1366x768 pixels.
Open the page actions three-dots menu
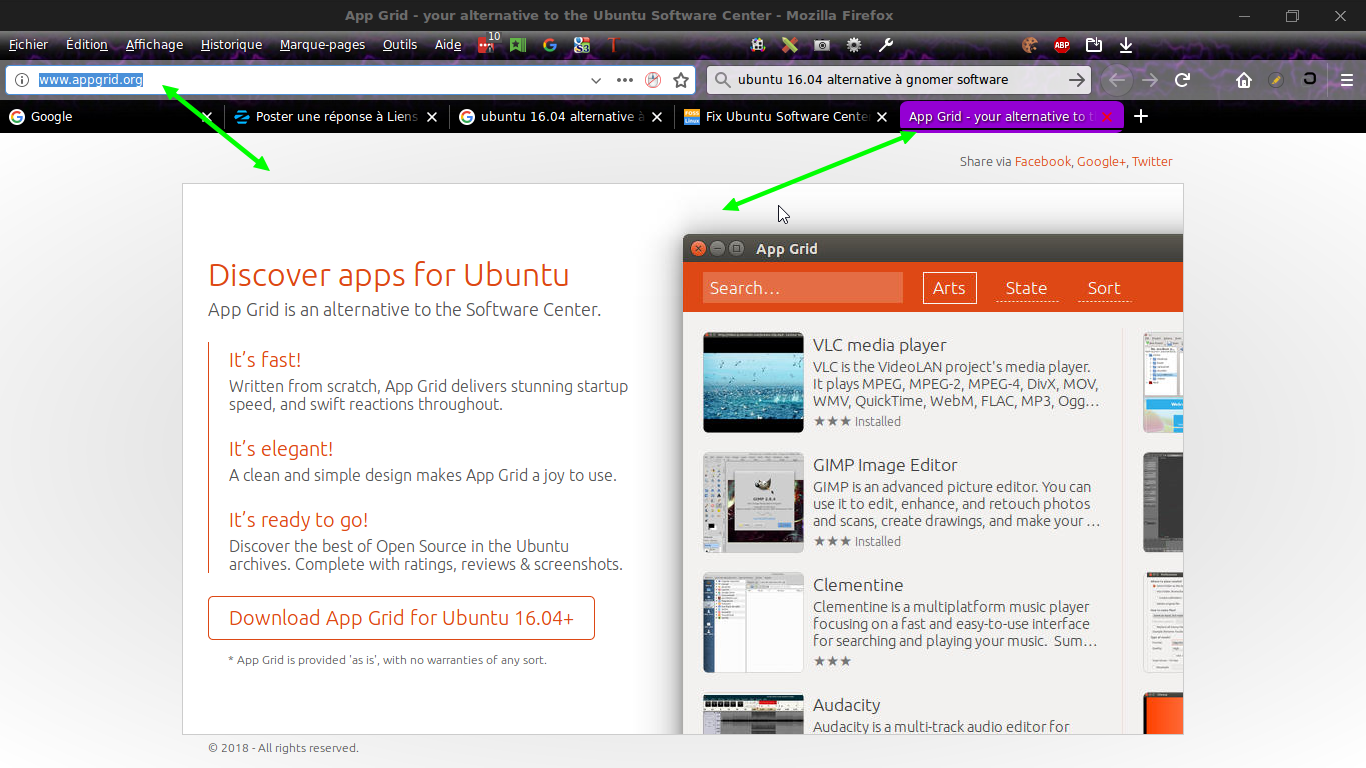pyautogui.click(x=625, y=80)
